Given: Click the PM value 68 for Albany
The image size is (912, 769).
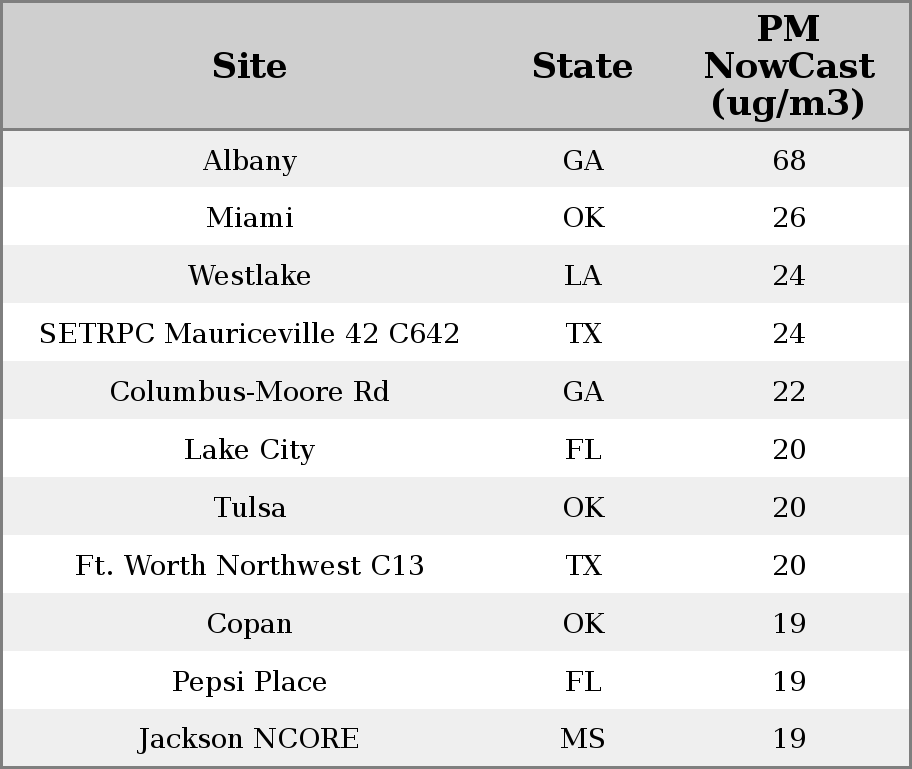Looking at the screenshot, I should pos(788,161).
